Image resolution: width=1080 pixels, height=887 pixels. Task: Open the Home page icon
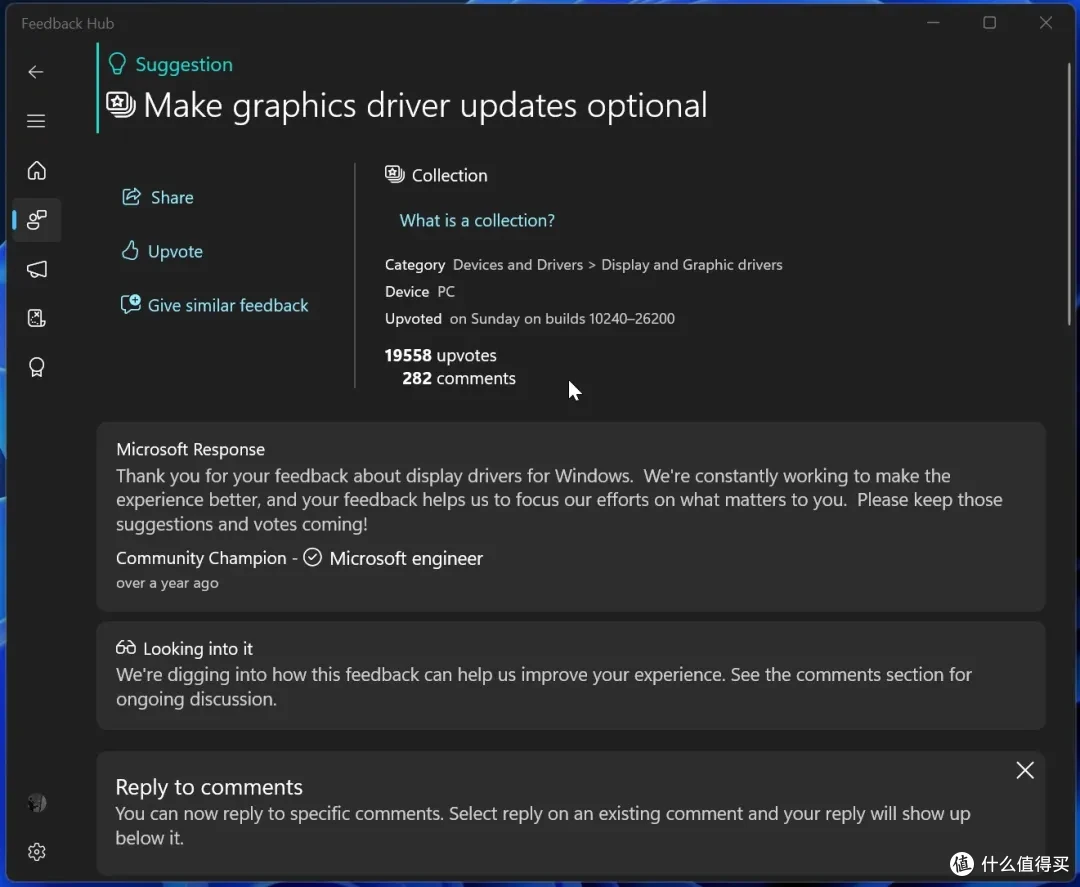(x=37, y=170)
